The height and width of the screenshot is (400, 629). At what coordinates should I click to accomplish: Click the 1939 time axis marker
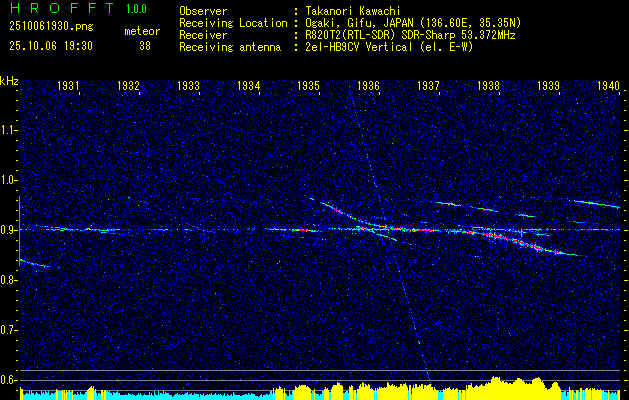(548, 85)
